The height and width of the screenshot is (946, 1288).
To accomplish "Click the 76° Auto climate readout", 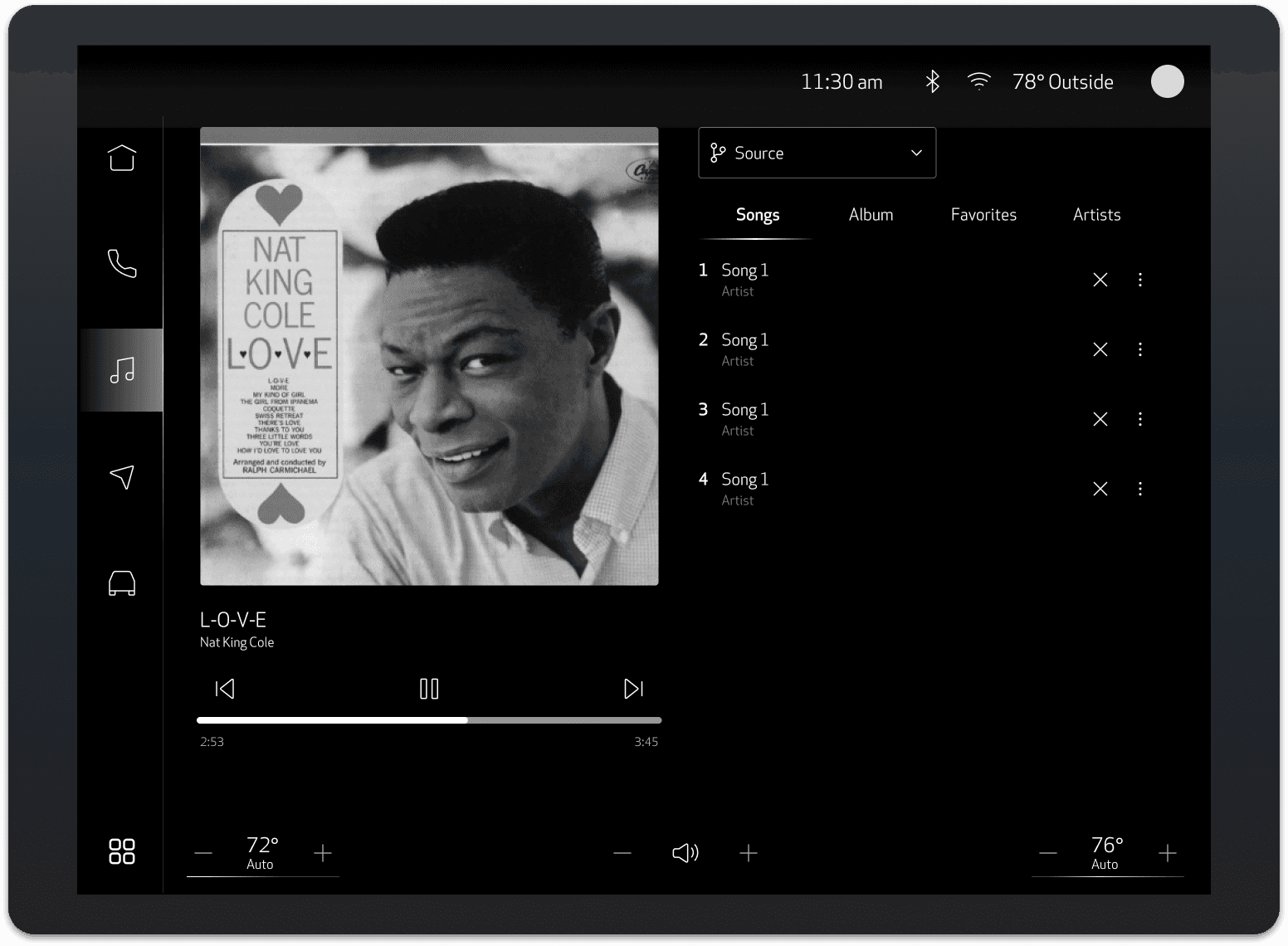I will (x=1107, y=852).
